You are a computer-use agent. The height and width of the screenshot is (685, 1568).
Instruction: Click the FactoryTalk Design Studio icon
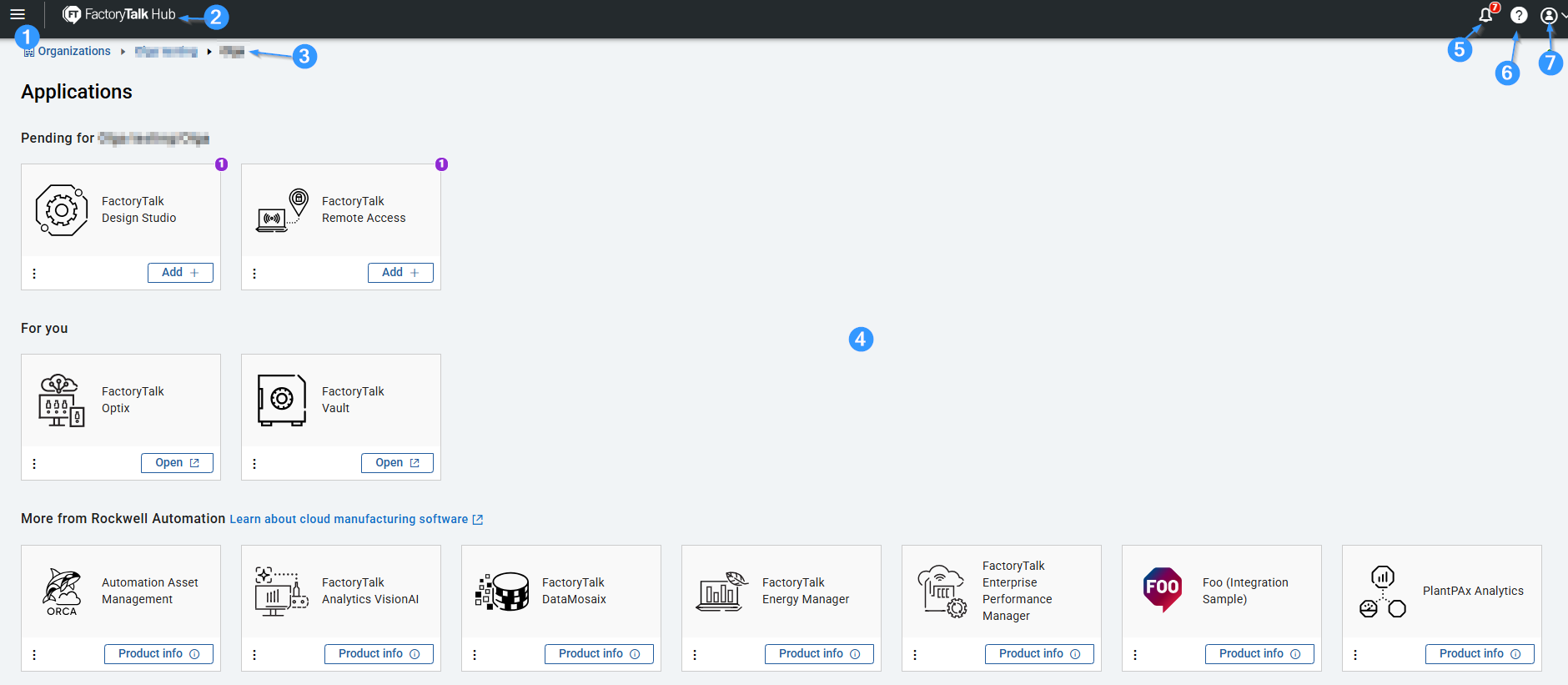pos(62,210)
